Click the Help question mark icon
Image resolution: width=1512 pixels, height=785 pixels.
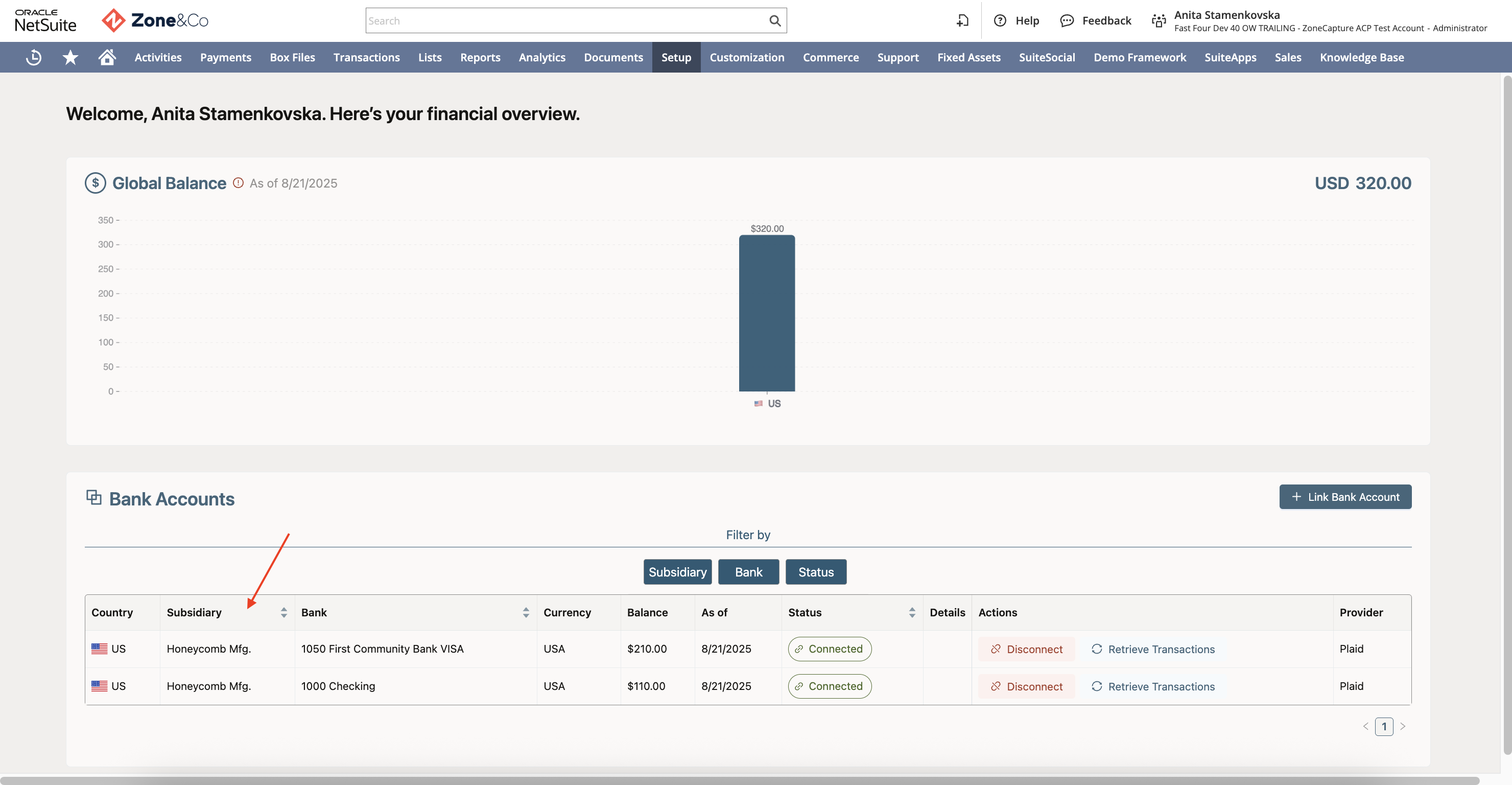click(1000, 20)
